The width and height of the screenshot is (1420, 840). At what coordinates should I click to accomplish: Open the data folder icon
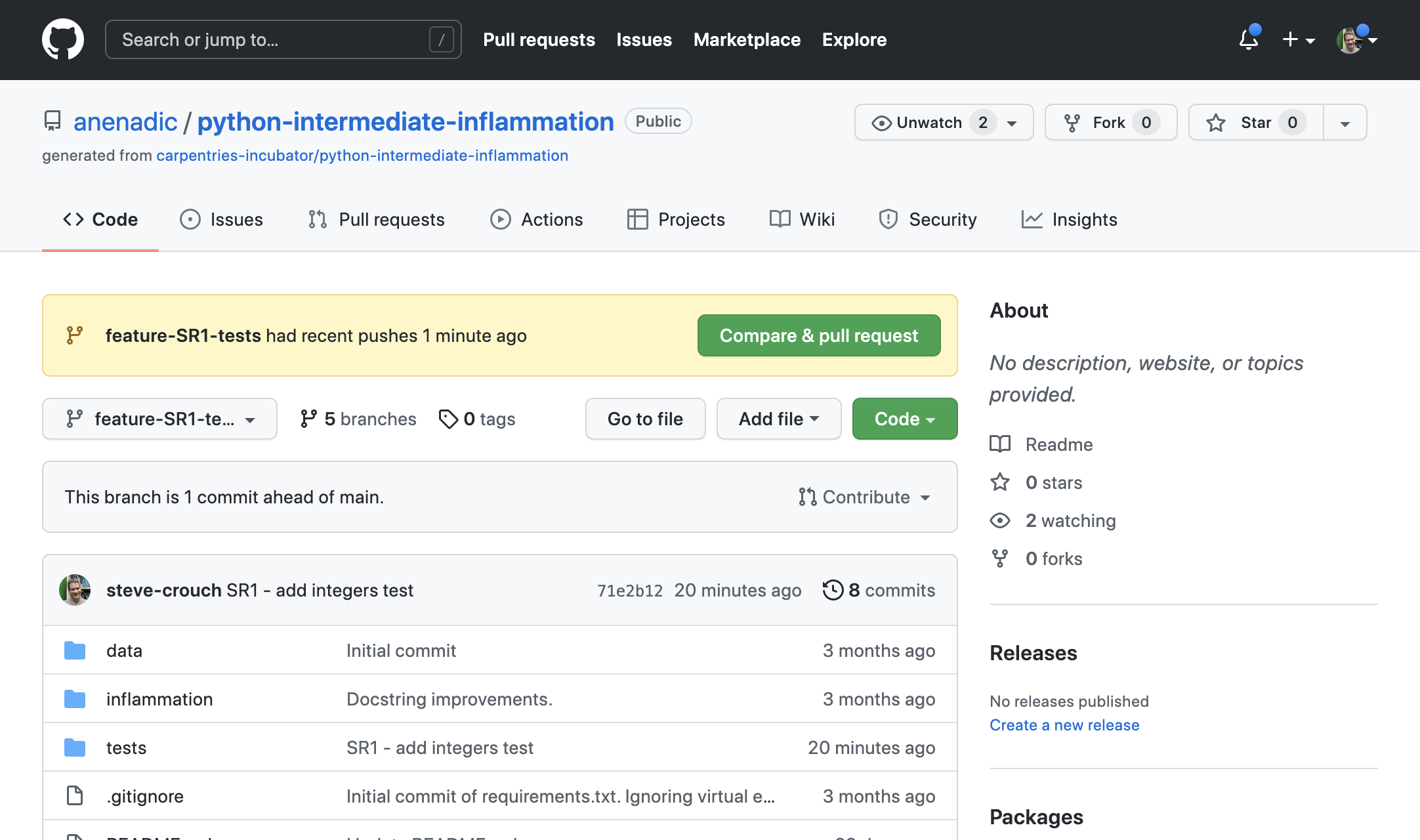[75, 650]
